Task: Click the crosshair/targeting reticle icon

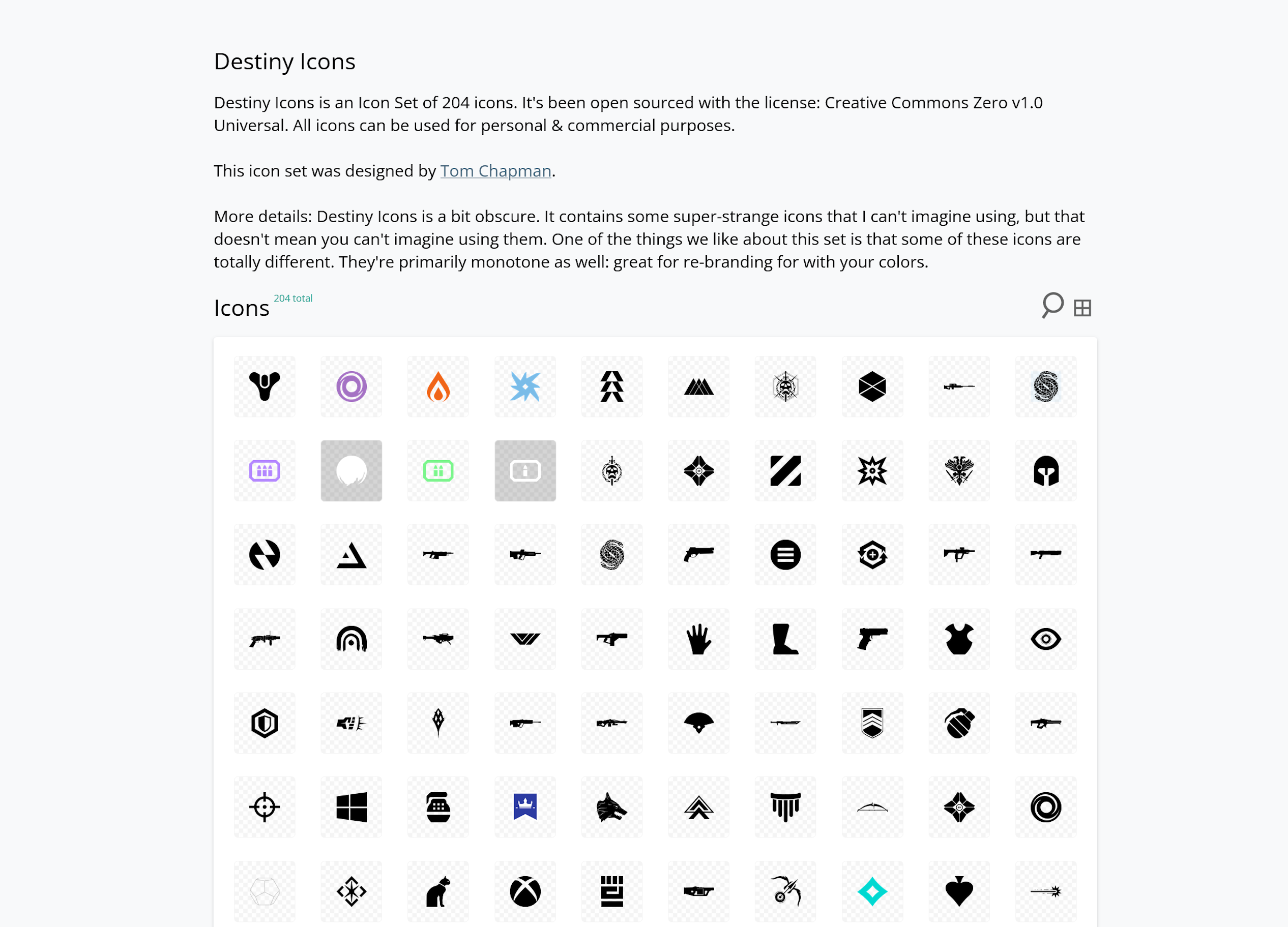Action: (264, 807)
